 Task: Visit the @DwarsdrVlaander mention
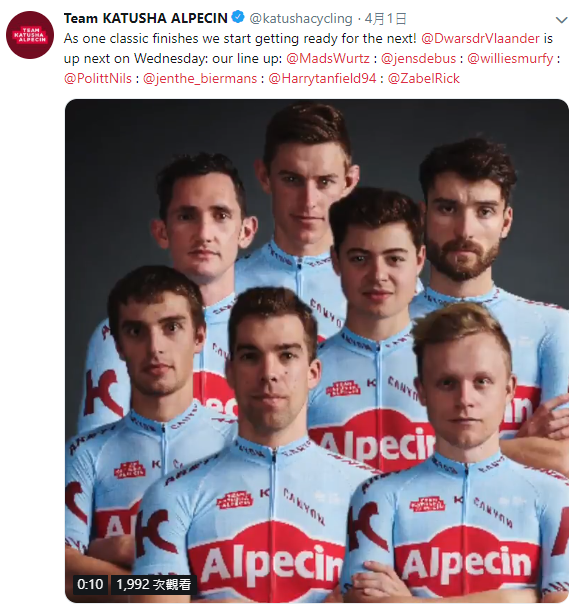tap(480, 38)
